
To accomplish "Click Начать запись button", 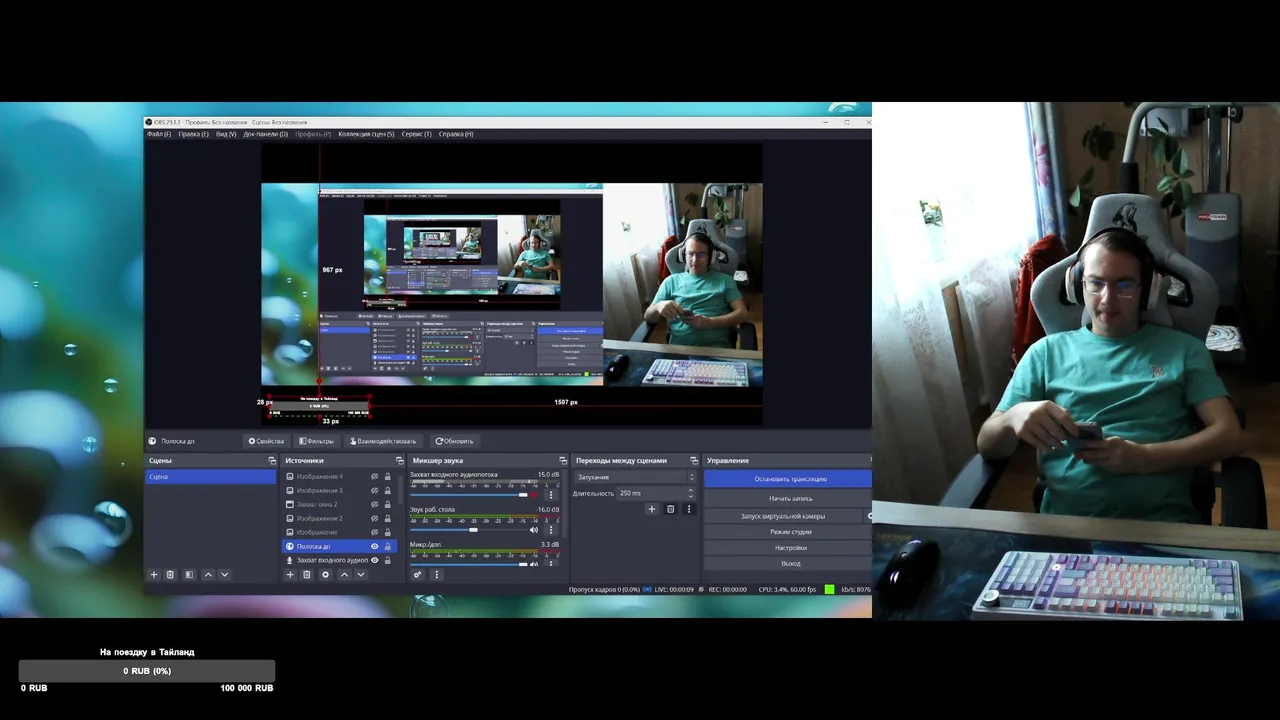I will pyautogui.click(x=788, y=498).
